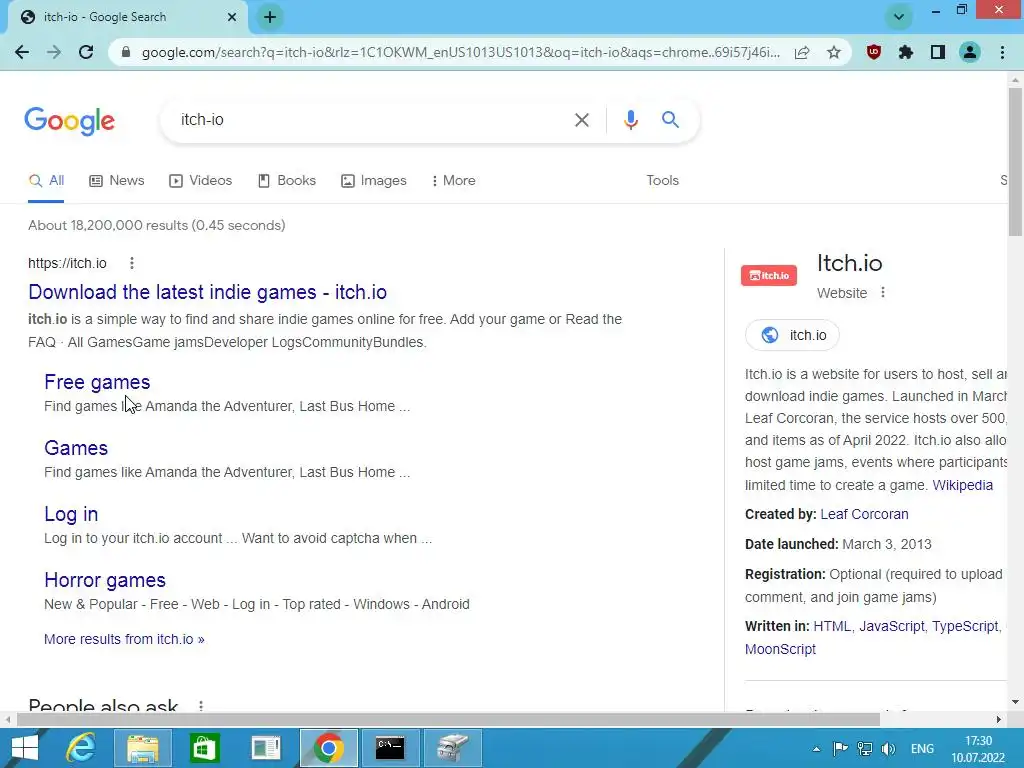Reload the current page
1024x768 pixels.
click(86, 52)
